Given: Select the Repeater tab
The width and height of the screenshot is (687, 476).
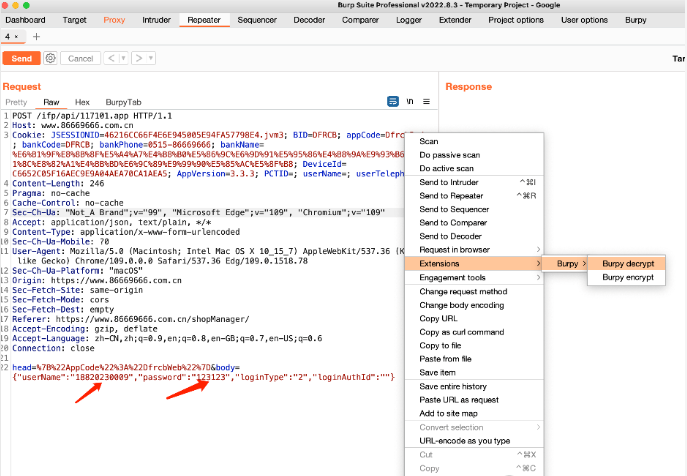Looking at the screenshot, I should click(204, 20).
